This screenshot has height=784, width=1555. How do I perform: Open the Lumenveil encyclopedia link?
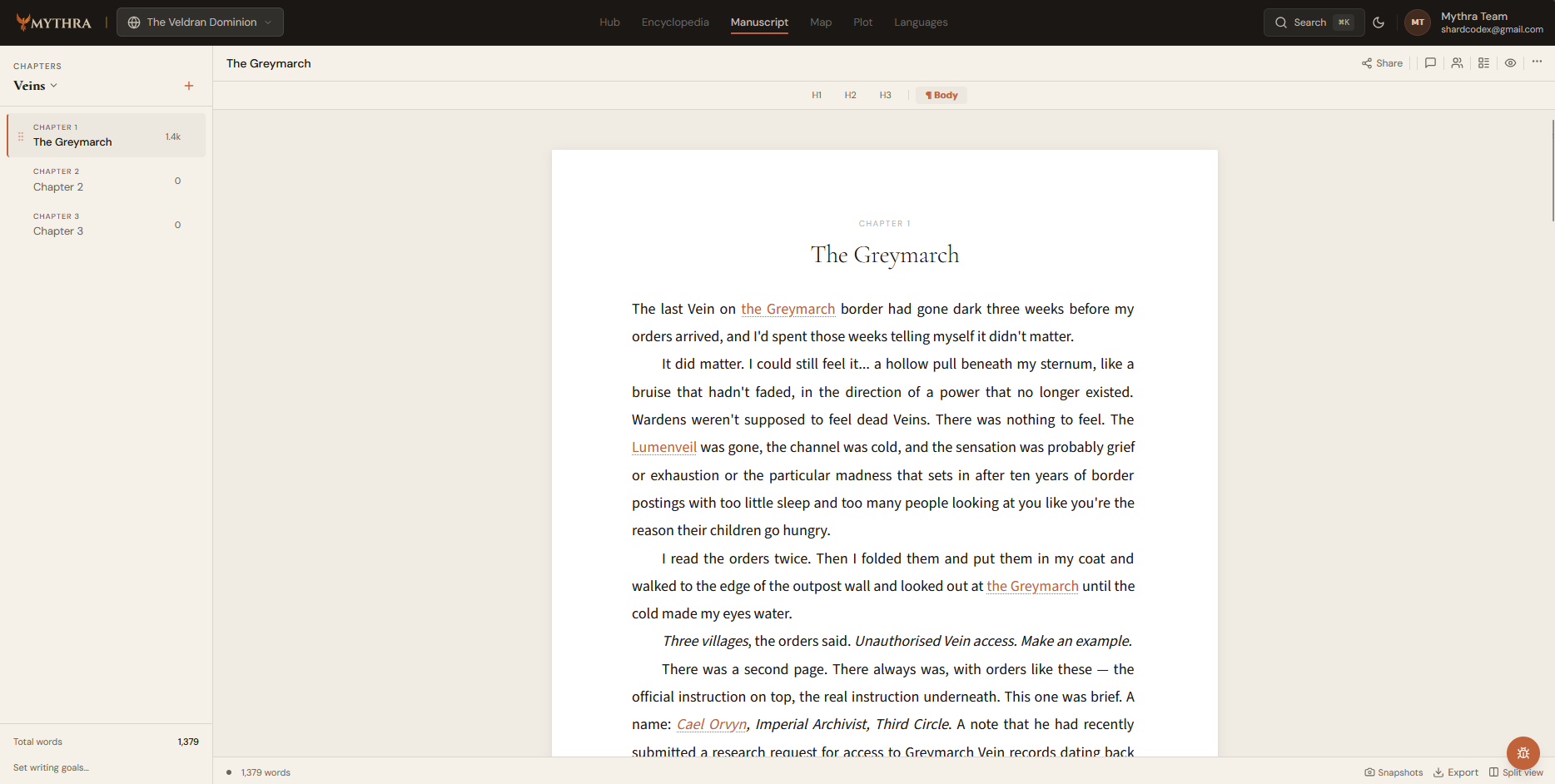(663, 447)
